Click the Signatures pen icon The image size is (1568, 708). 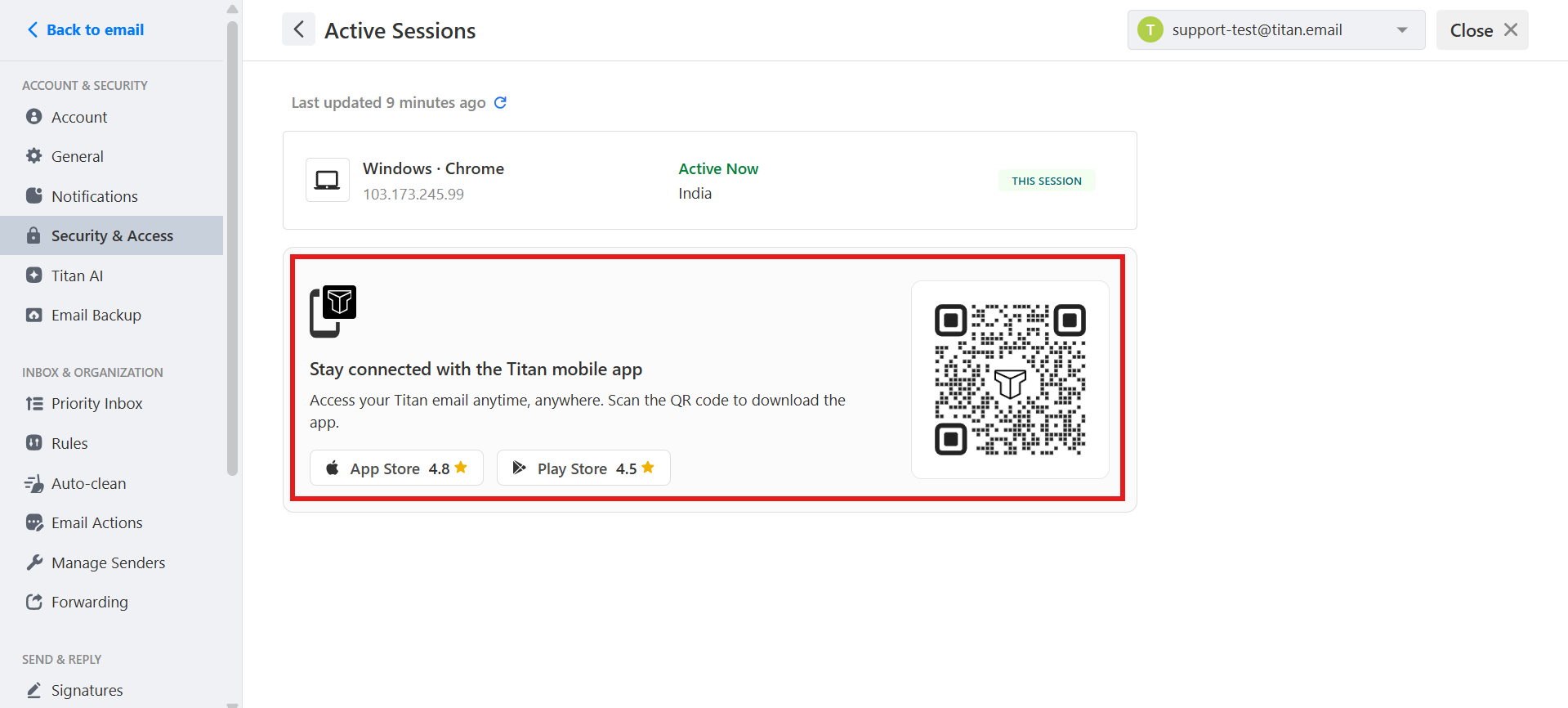click(x=34, y=690)
